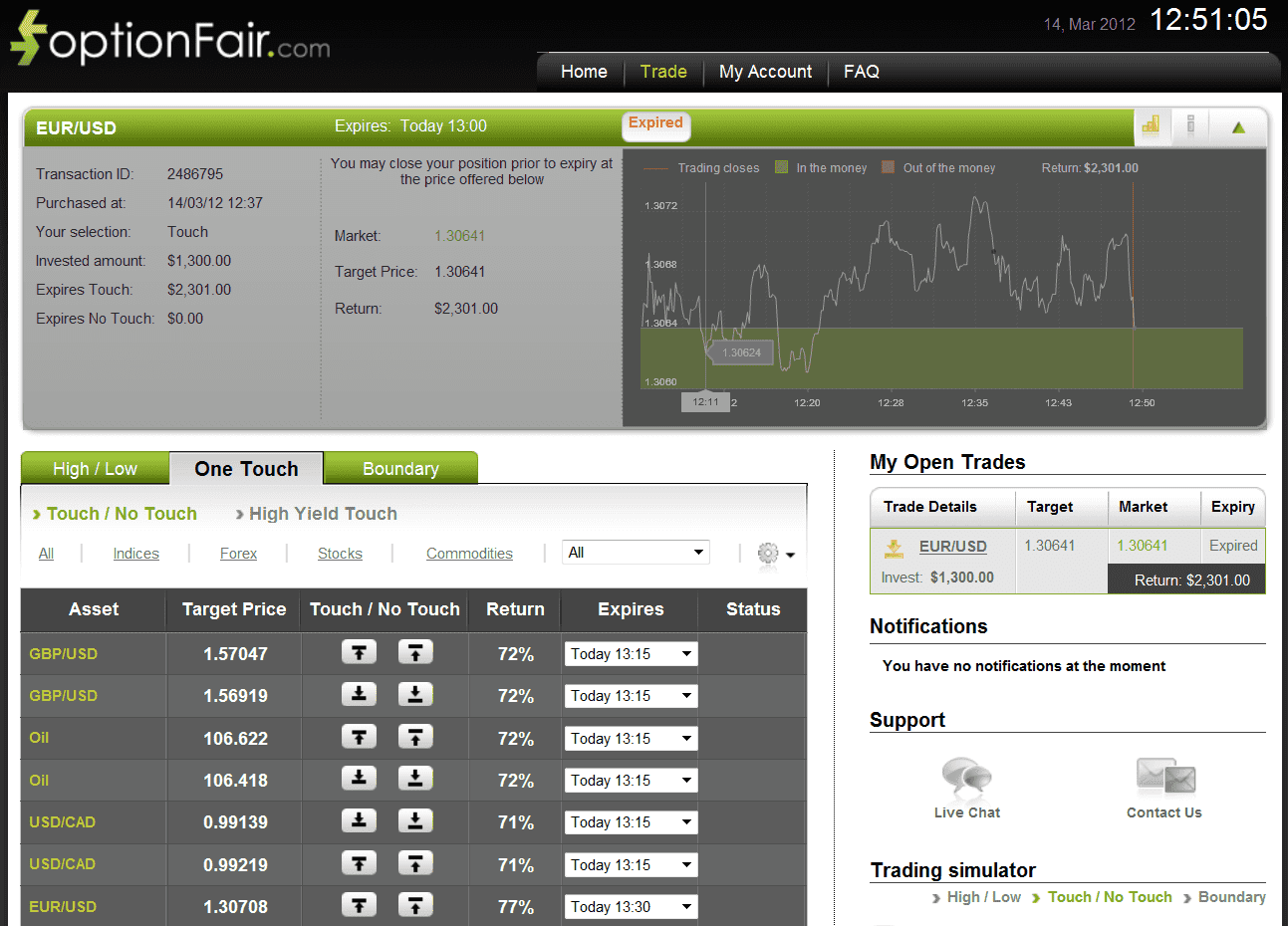Viewport: 1288px width, 926px height.
Task: Open the My Account menu item
Action: 766,71
